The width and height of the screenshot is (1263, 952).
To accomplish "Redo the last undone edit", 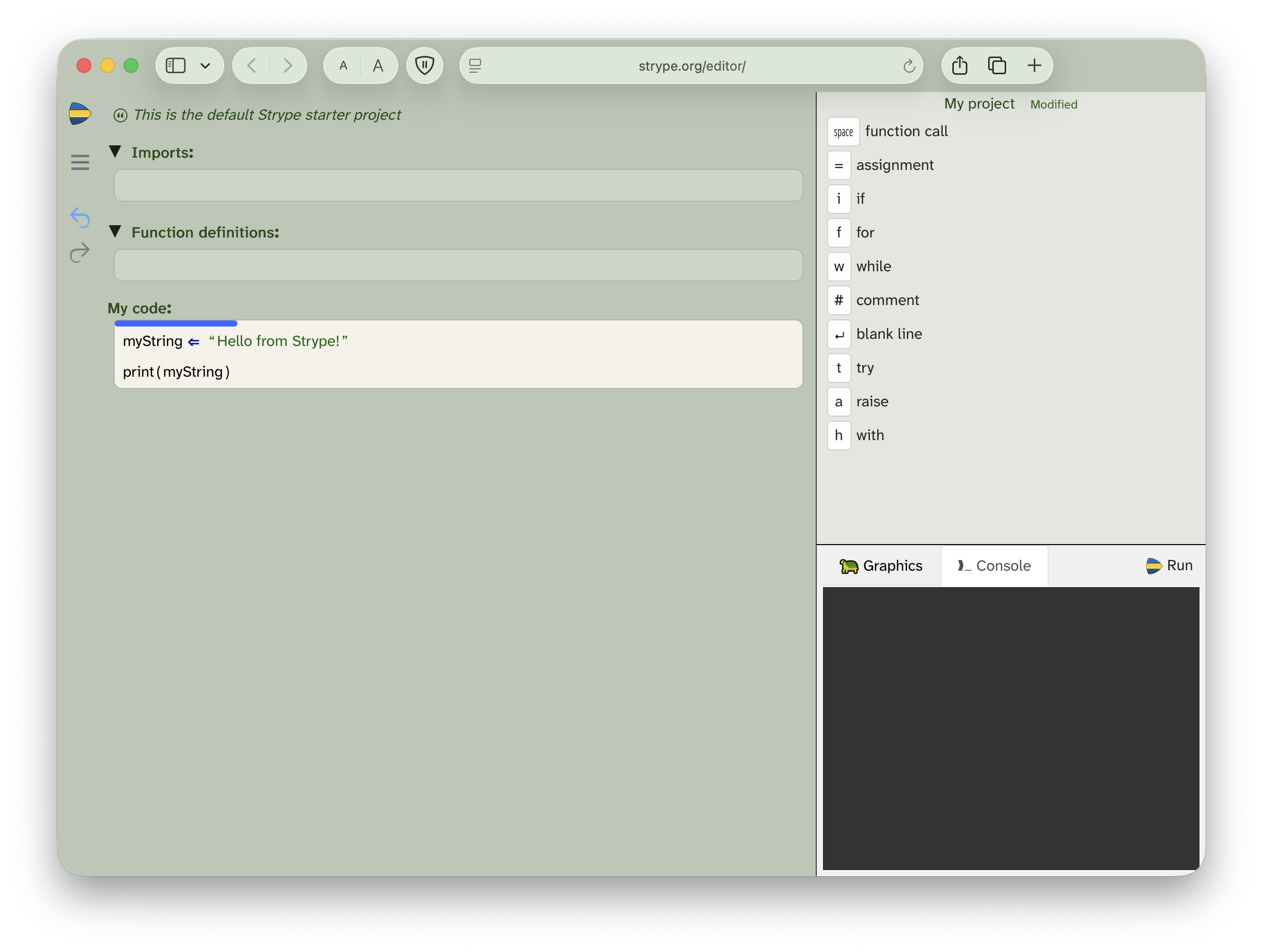I will pos(80,252).
